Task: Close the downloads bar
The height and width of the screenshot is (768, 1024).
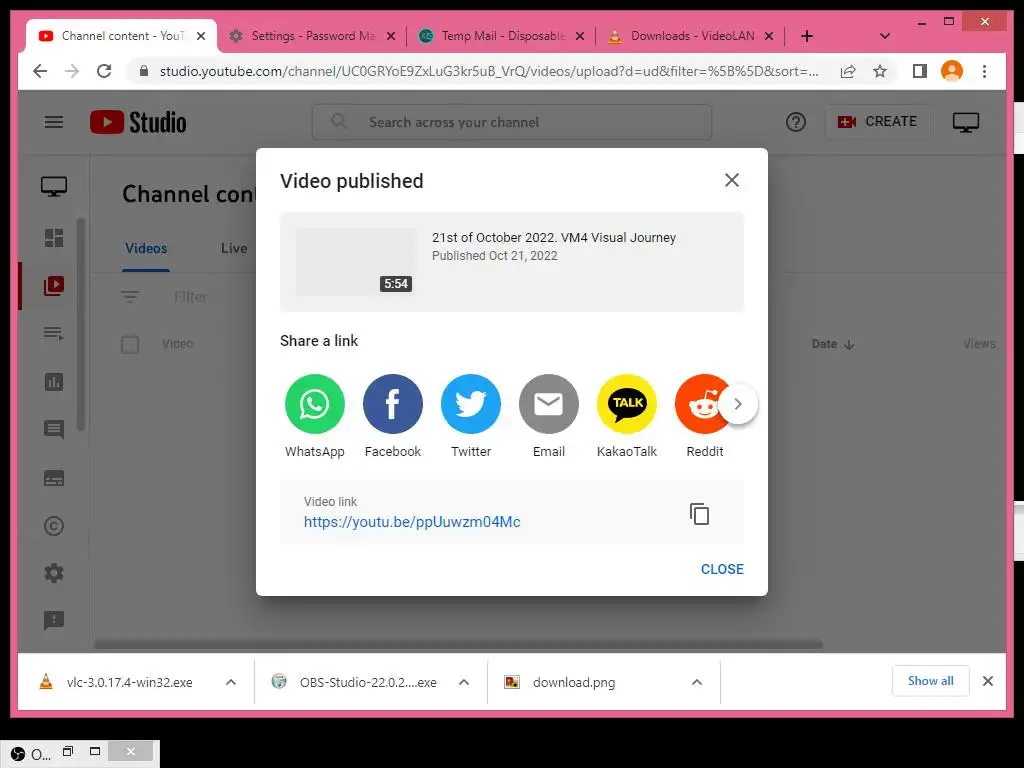Action: (x=988, y=681)
